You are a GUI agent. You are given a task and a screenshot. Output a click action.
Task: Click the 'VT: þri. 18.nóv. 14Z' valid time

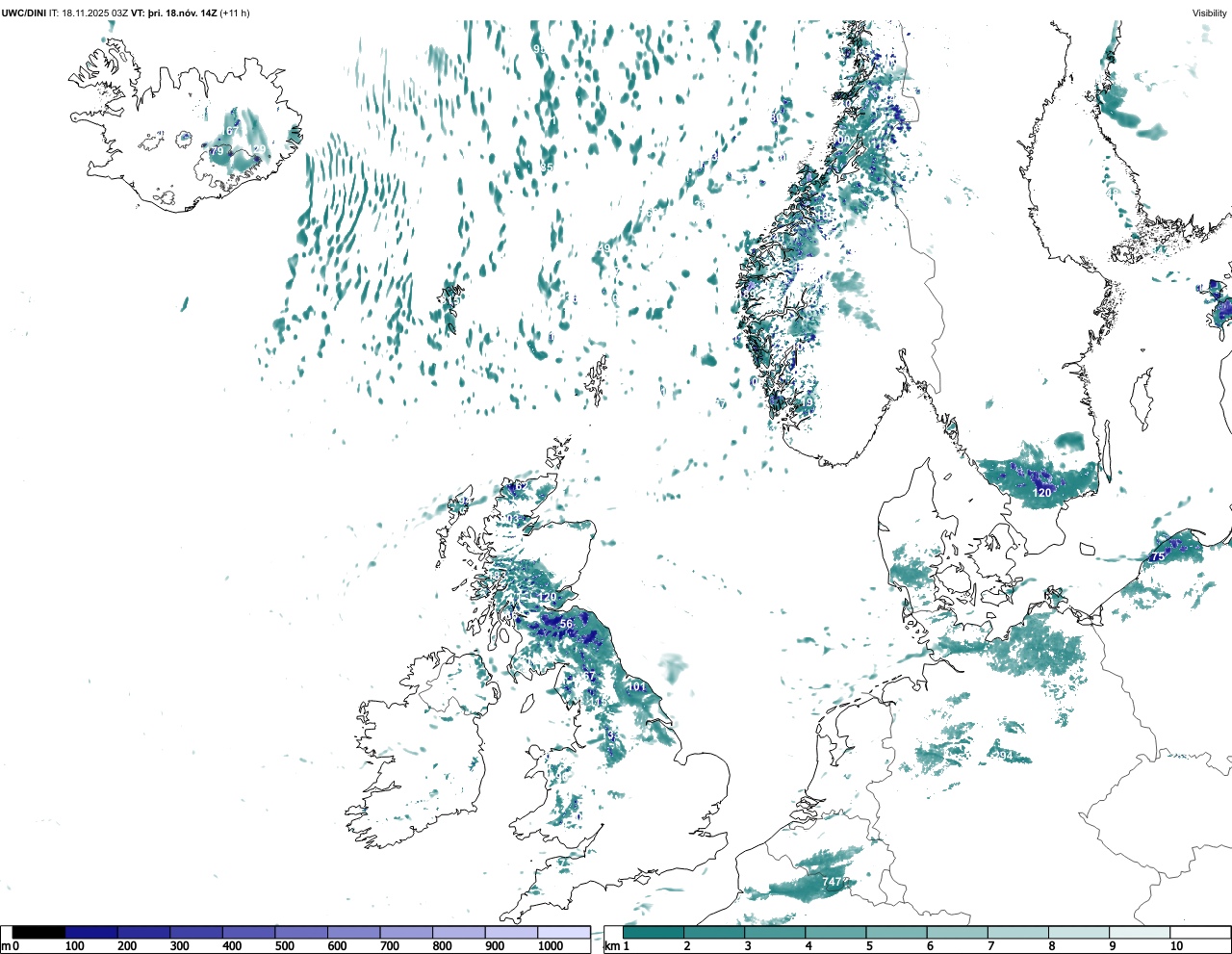(174, 13)
